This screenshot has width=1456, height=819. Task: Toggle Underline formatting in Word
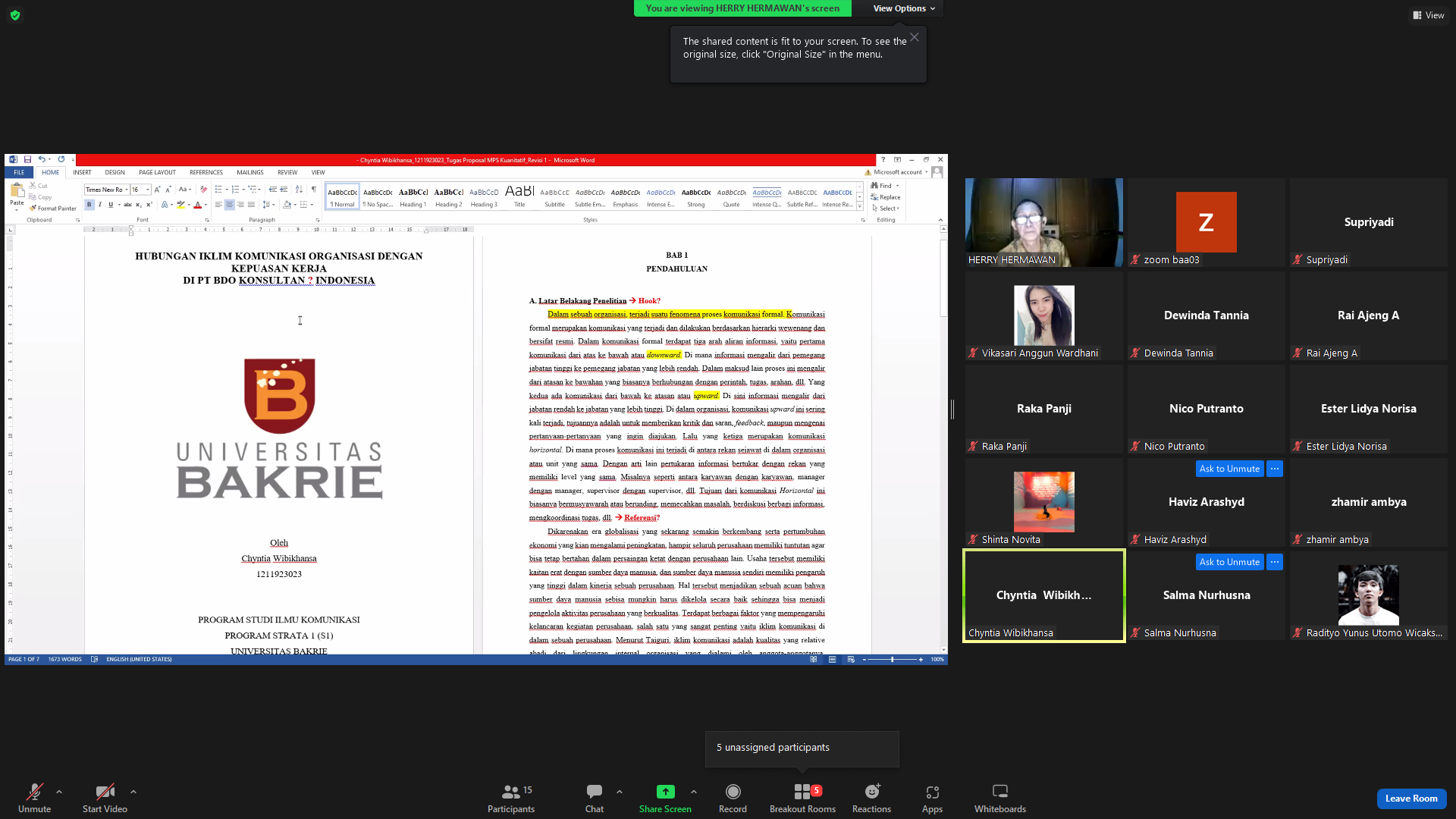click(111, 205)
